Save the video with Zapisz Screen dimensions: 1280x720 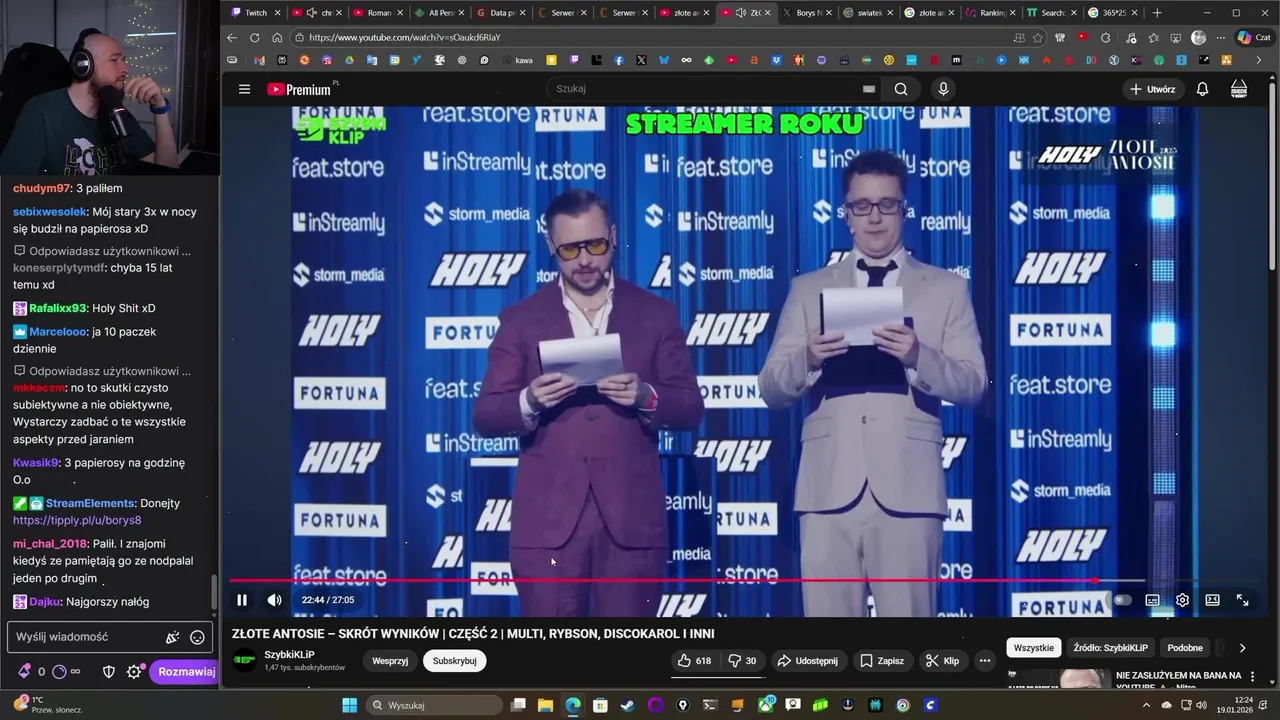click(x=883, y=661)
